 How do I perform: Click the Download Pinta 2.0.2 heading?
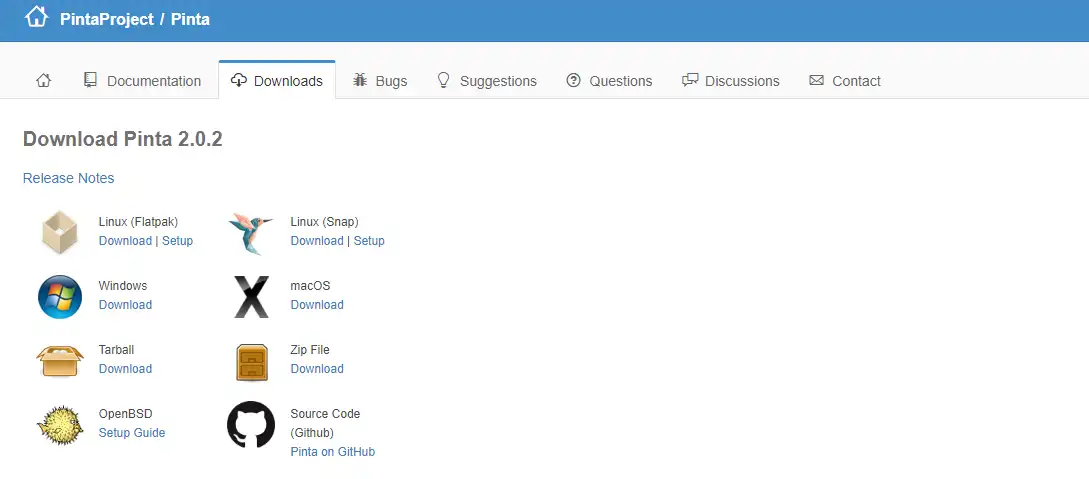123,139
